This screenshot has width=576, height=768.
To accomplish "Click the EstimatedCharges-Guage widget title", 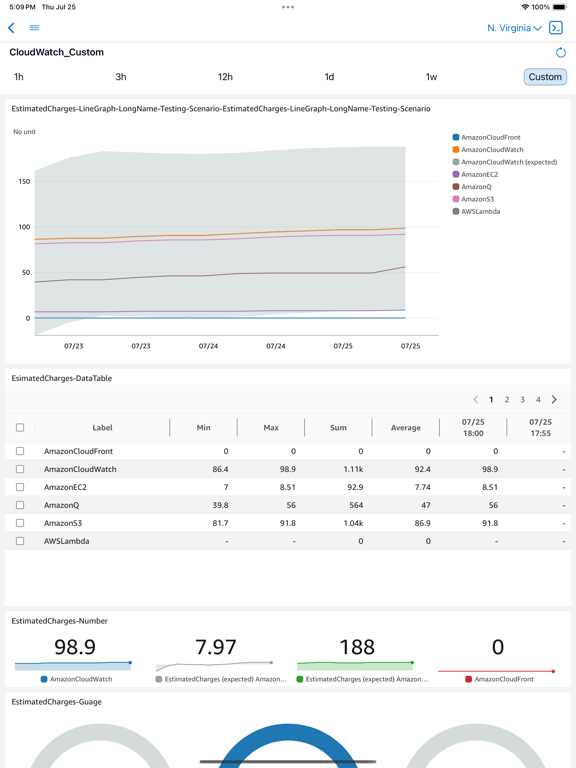I will click(56, 702).
